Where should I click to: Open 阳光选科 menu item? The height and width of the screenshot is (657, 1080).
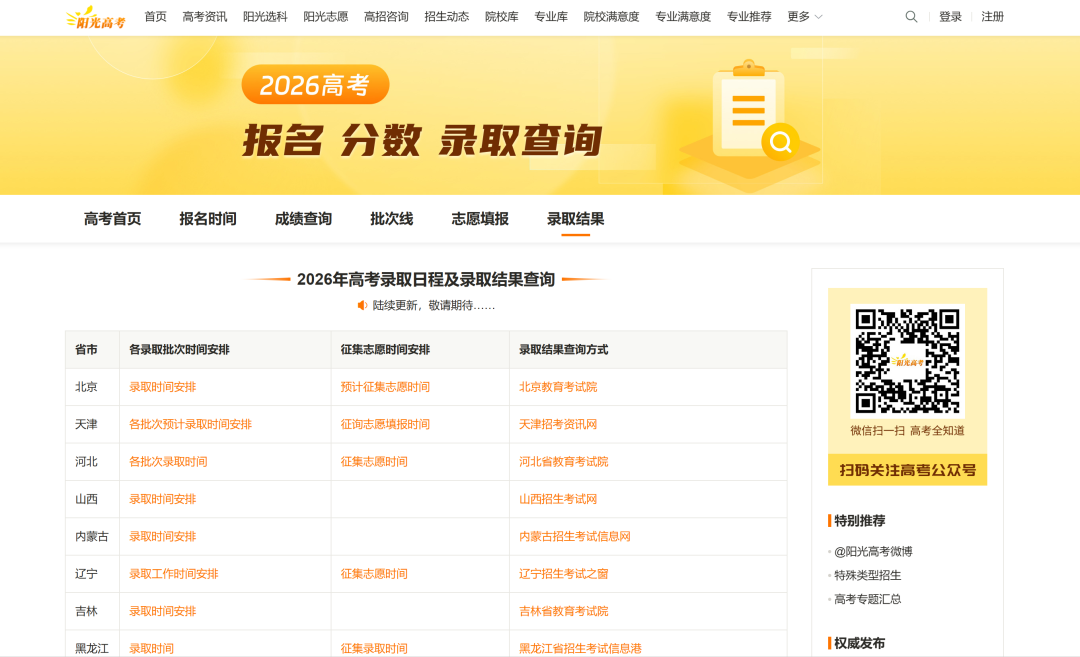[x=265, y=17]
